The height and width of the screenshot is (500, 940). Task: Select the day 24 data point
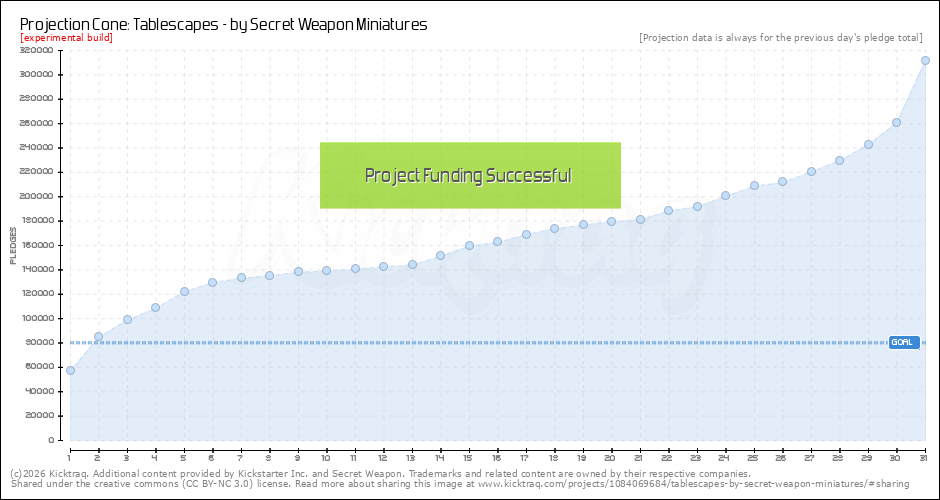pos(725,195)
